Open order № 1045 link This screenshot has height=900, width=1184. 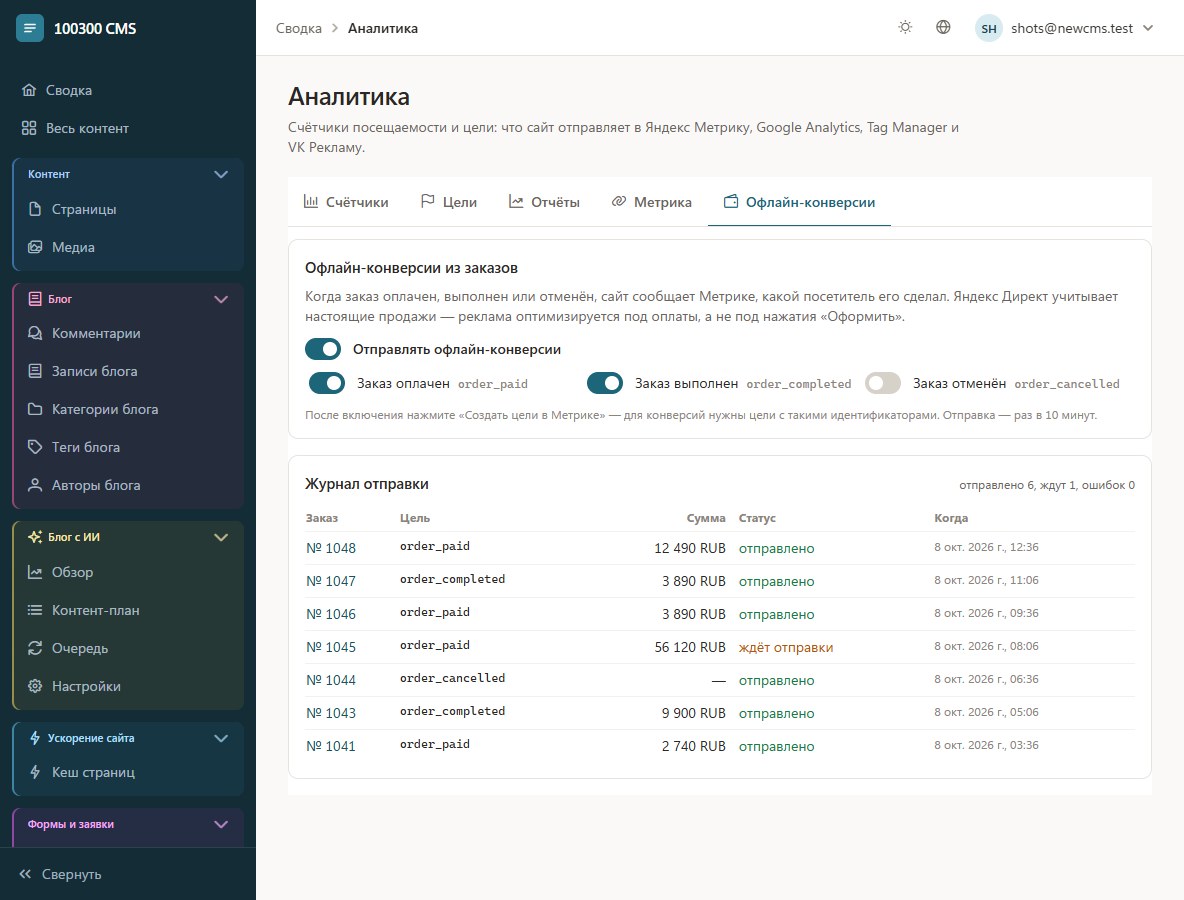(x=331, y=647)
